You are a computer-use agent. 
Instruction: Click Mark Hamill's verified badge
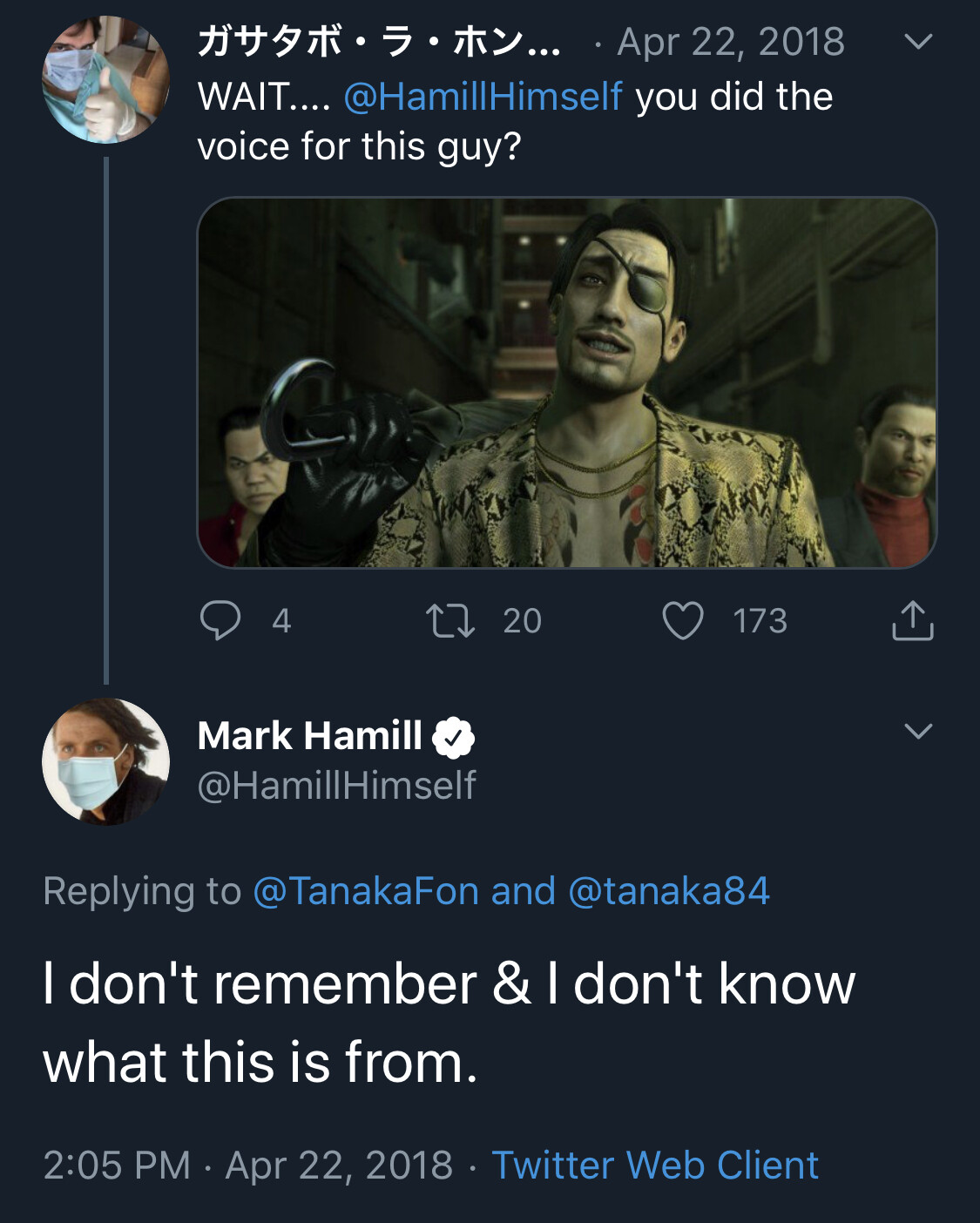click(x=454, y=737)
